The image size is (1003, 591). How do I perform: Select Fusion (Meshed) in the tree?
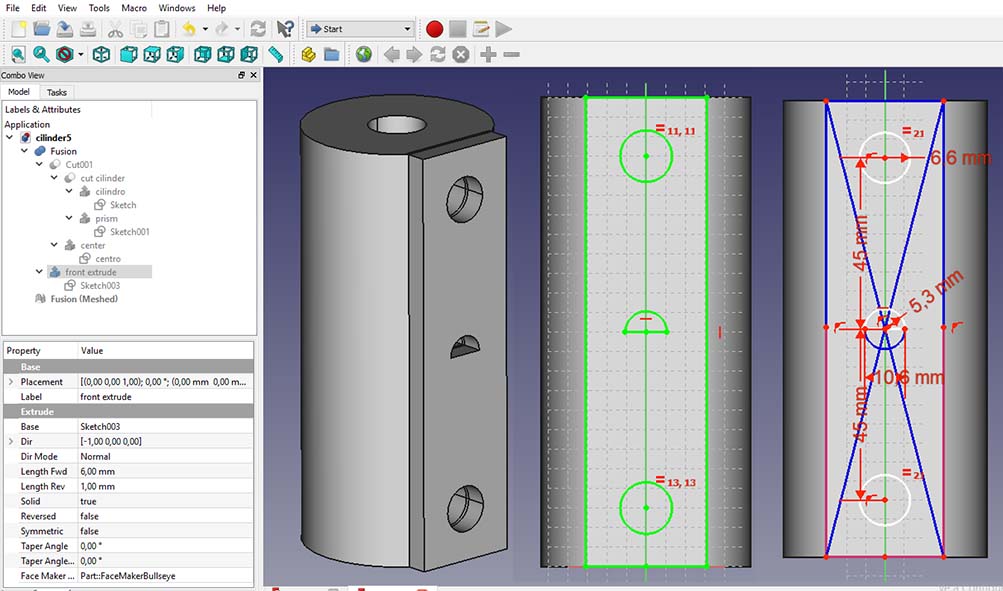pos(84,299)
